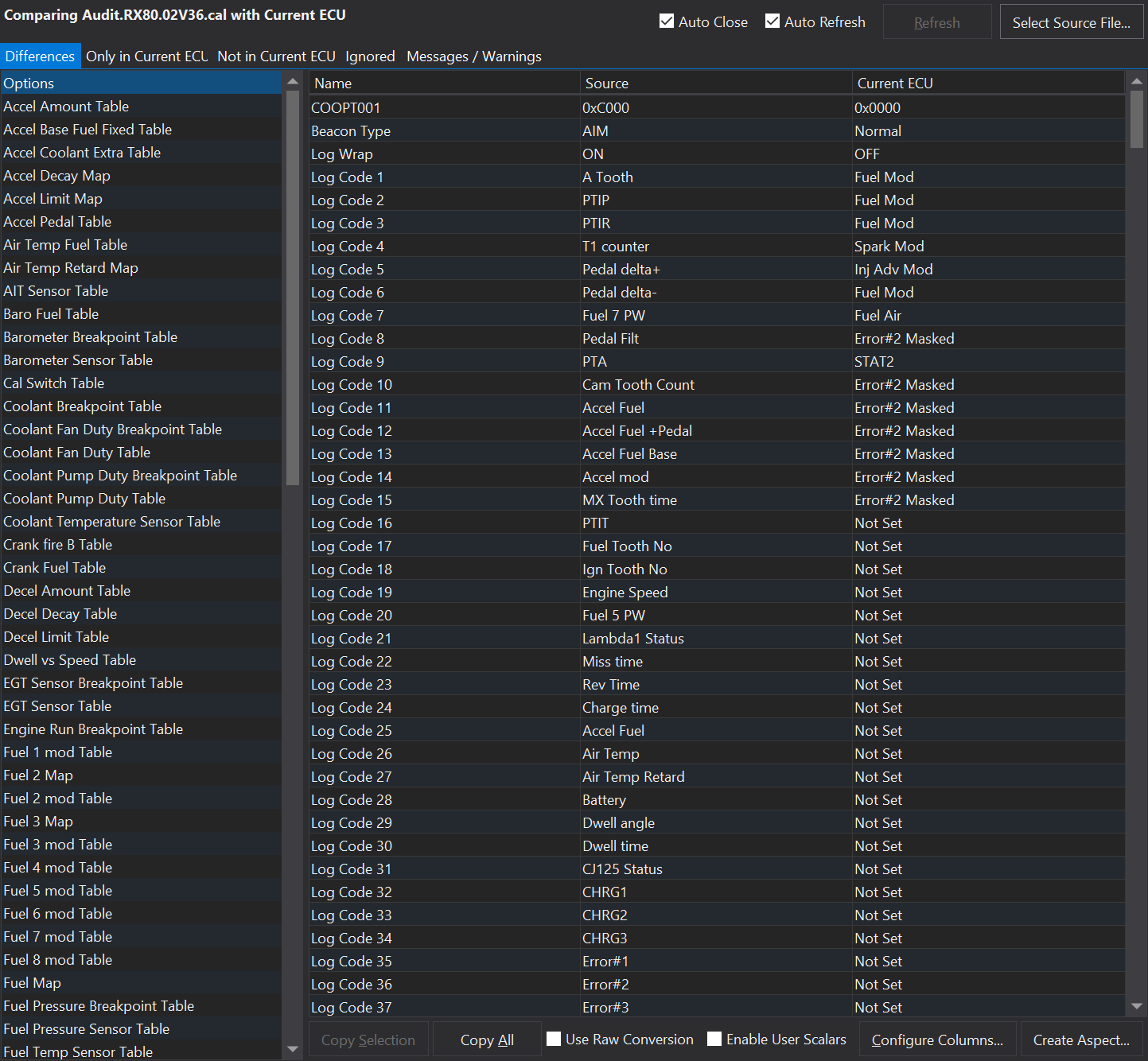Go to the Ignored tab
Screen dimensions: 1148x1061
coord(370,56)
